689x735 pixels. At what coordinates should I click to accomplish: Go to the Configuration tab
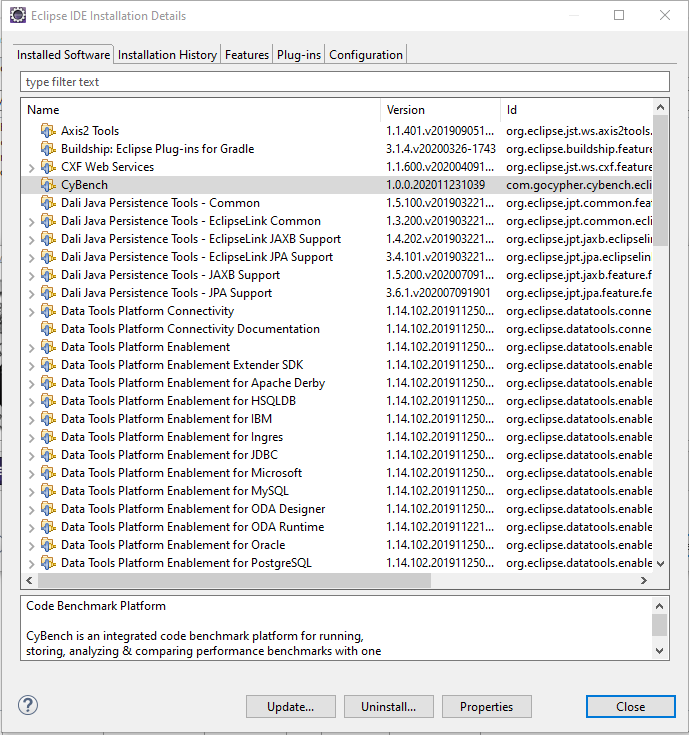coord(366,55)
